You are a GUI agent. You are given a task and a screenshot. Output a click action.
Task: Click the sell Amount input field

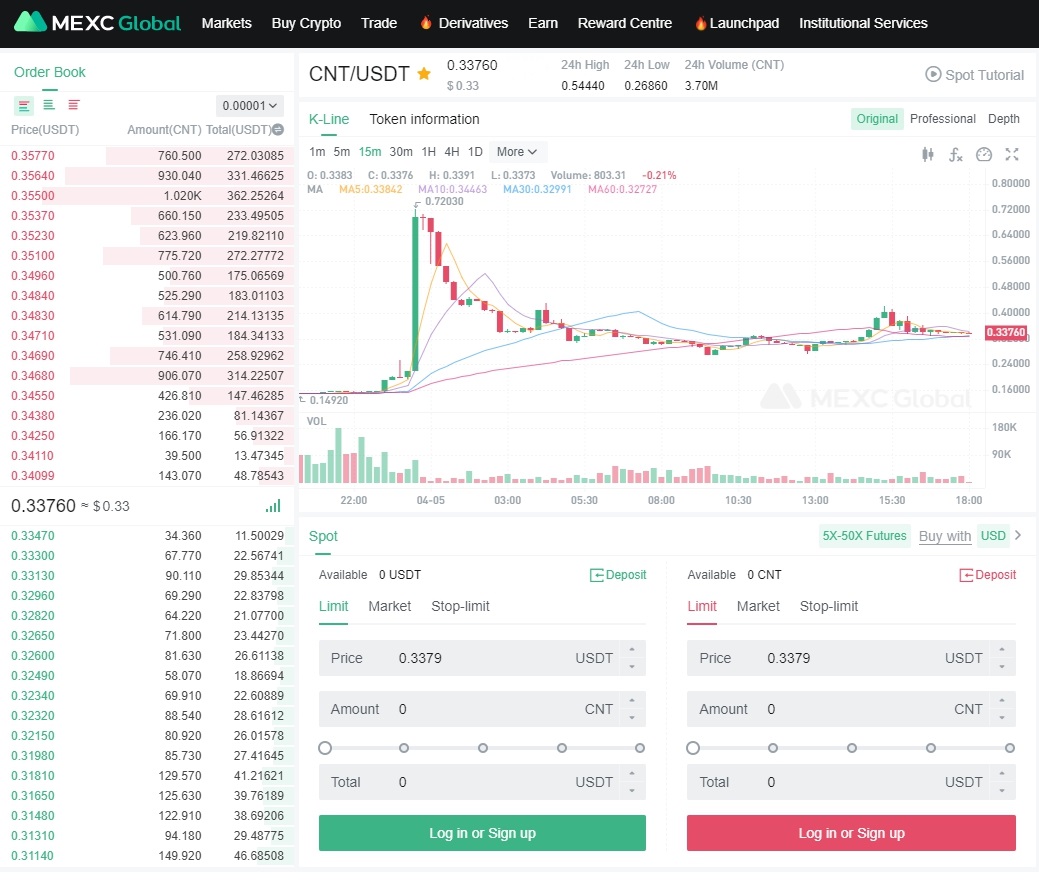[x=851, y=709]
